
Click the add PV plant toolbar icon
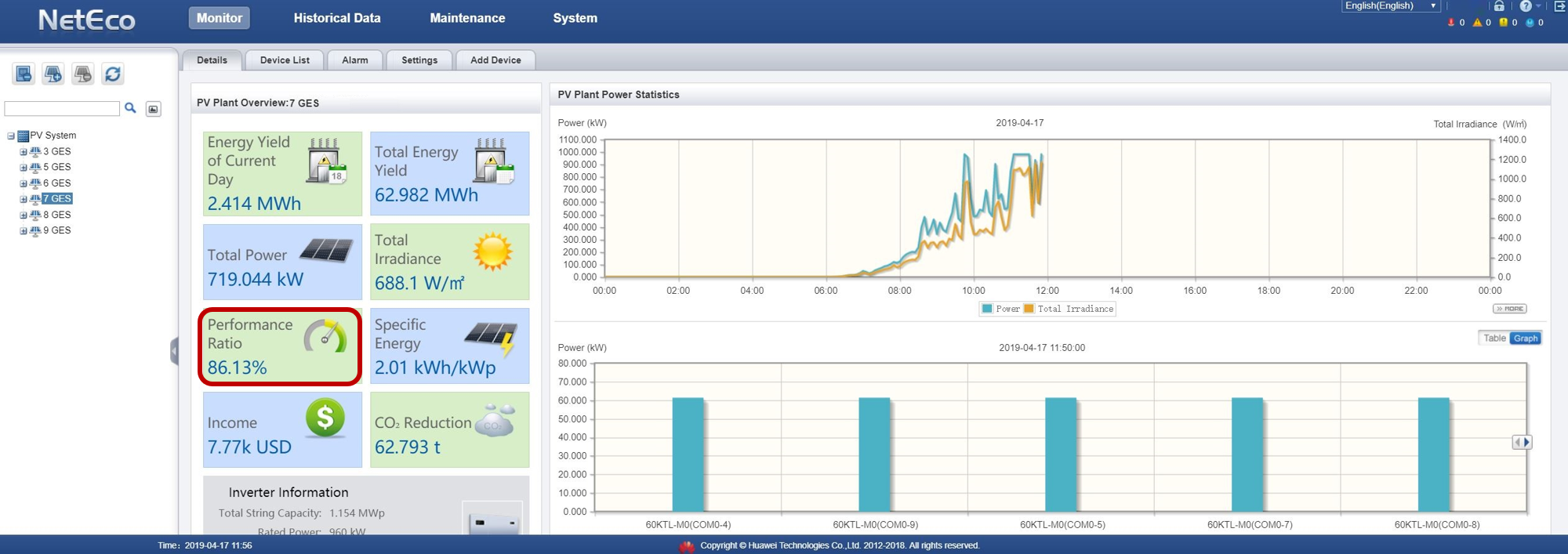53,74
